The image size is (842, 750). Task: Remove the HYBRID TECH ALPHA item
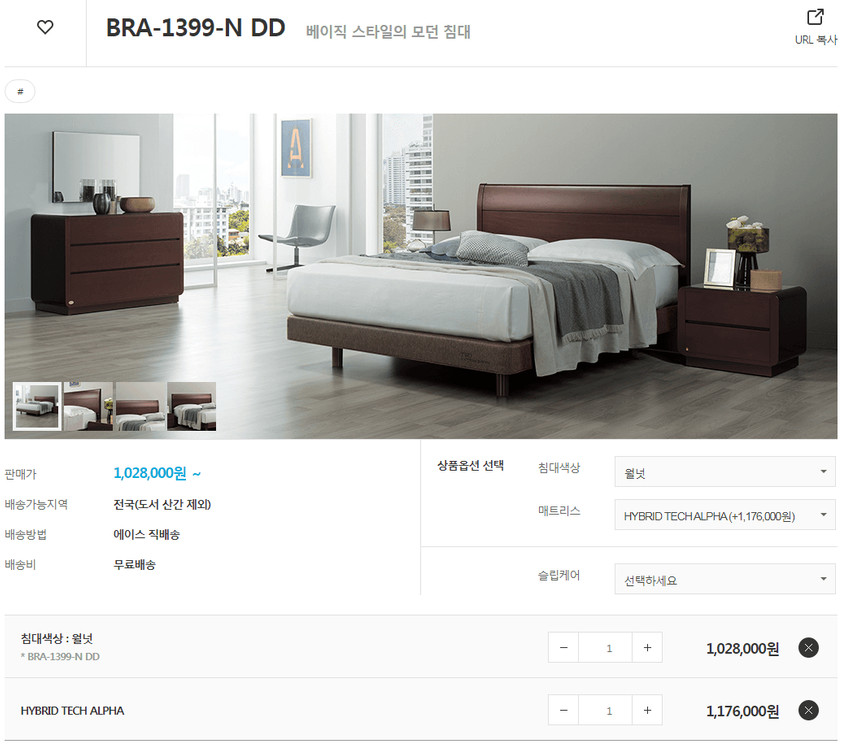[x=808, y=710]
